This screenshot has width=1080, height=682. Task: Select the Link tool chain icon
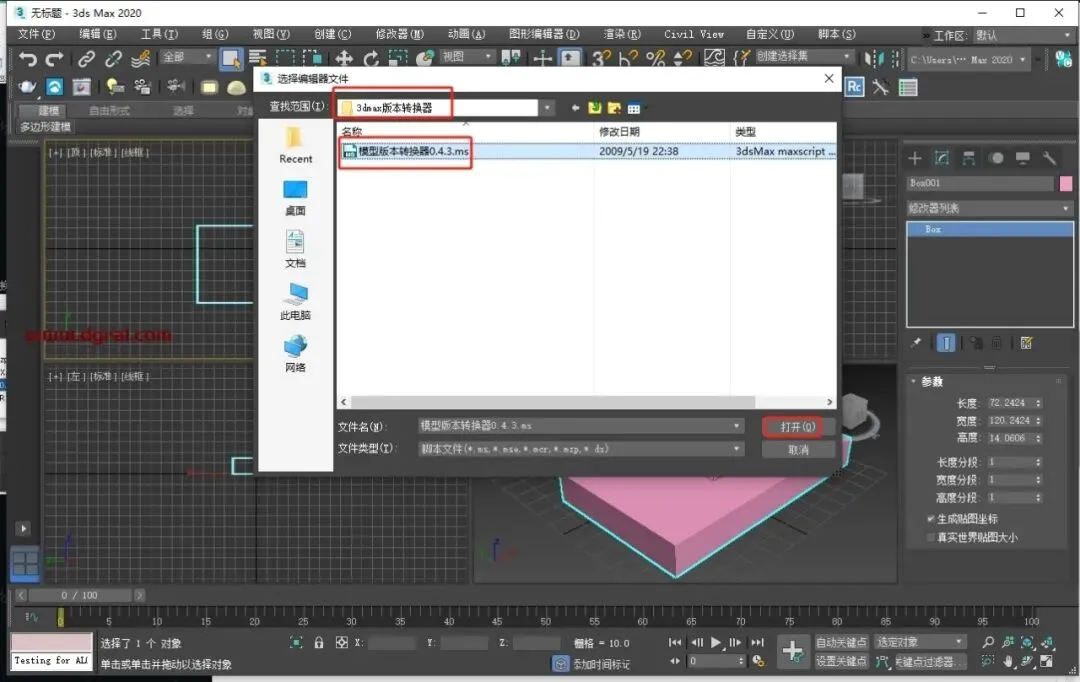coord(86,59)
